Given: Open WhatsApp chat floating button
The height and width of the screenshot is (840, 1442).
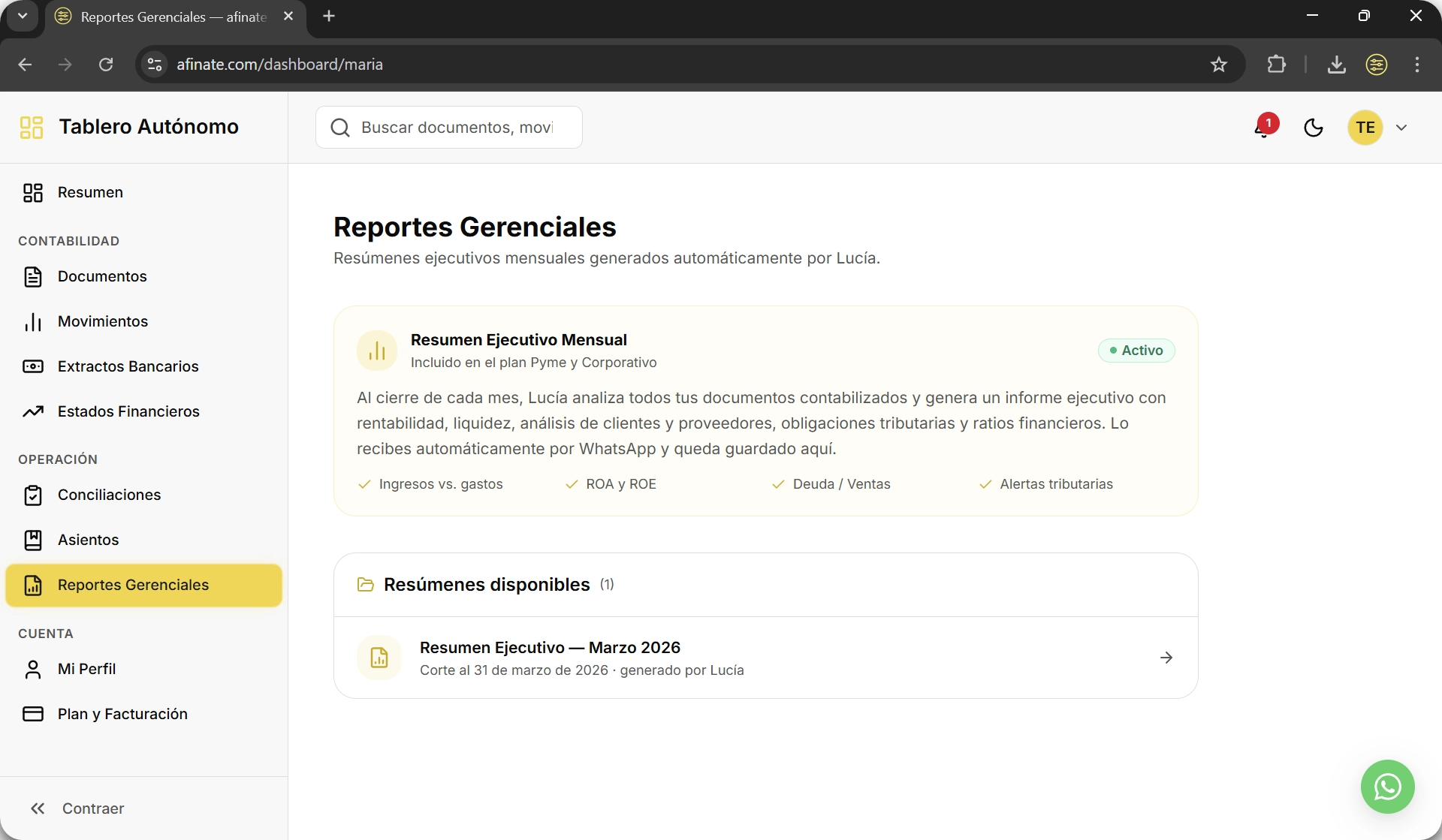Looking at the screenshot, I should [1387, 787].
